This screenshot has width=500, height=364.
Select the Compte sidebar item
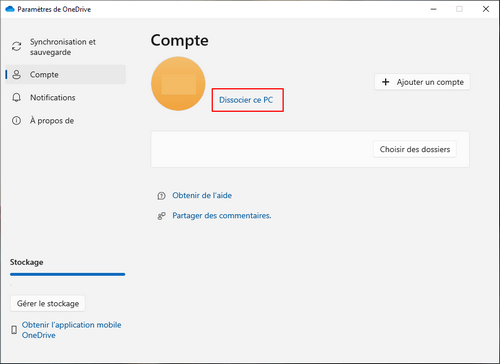66,74
